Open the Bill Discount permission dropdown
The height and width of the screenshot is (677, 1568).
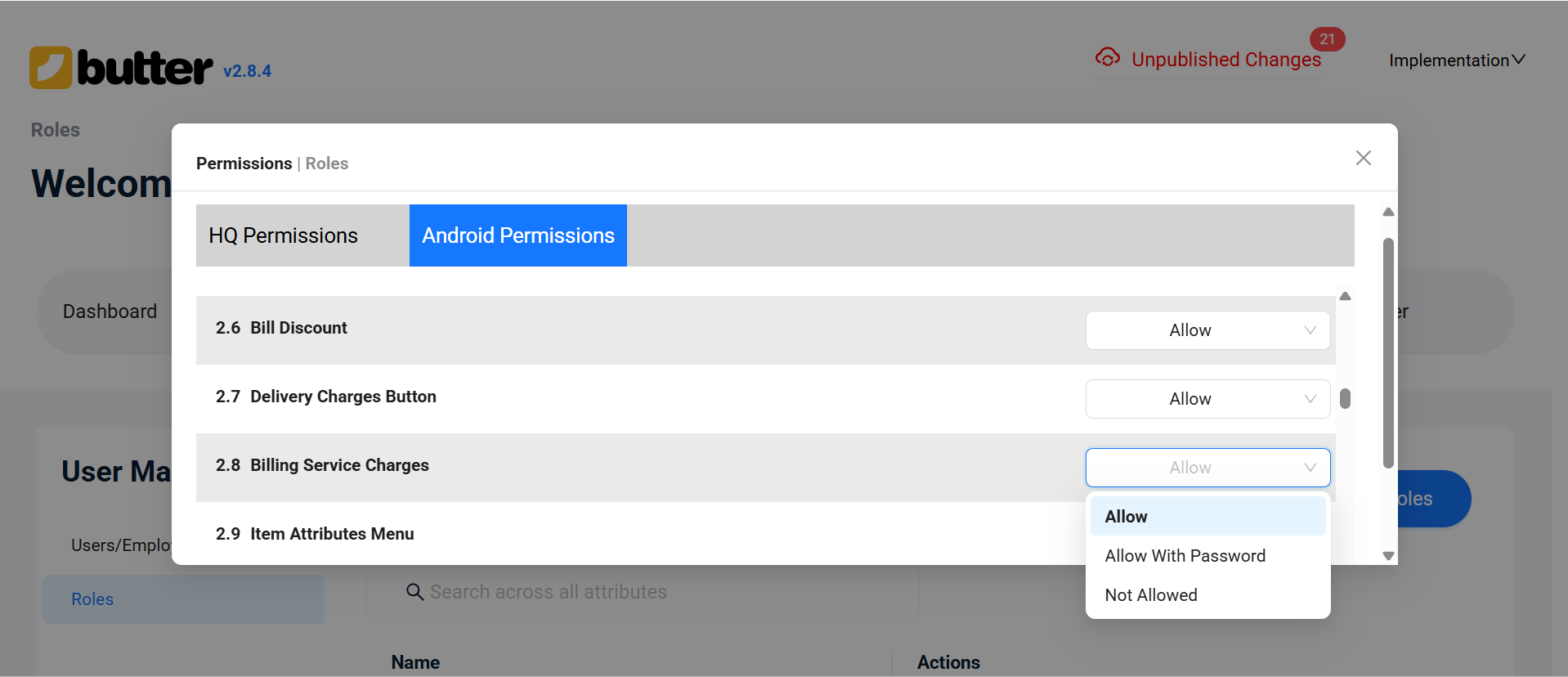(x=1207, y=330)
